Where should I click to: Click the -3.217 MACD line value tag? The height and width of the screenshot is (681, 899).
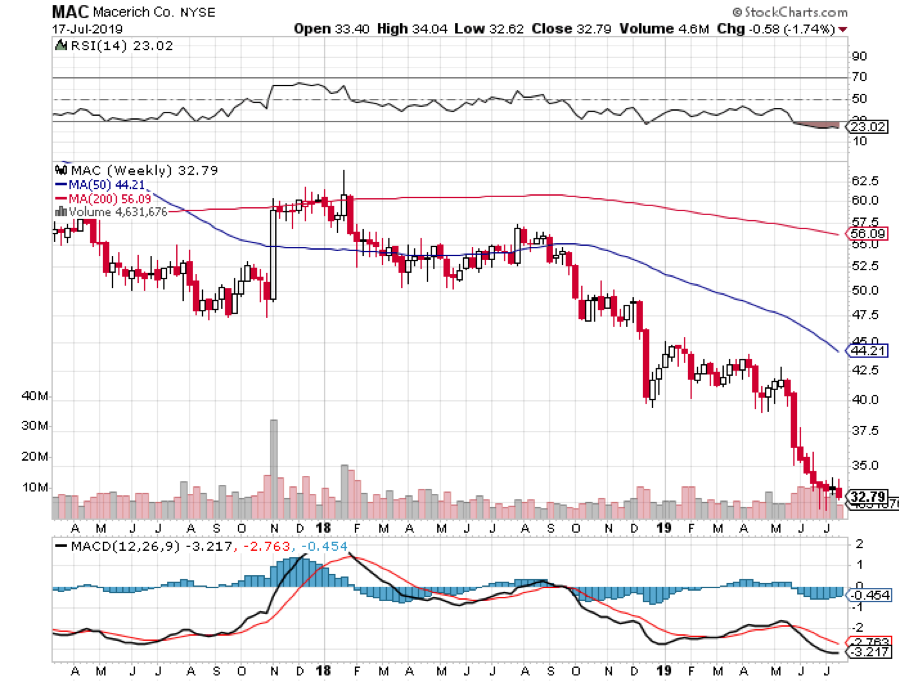pos(869,652)
